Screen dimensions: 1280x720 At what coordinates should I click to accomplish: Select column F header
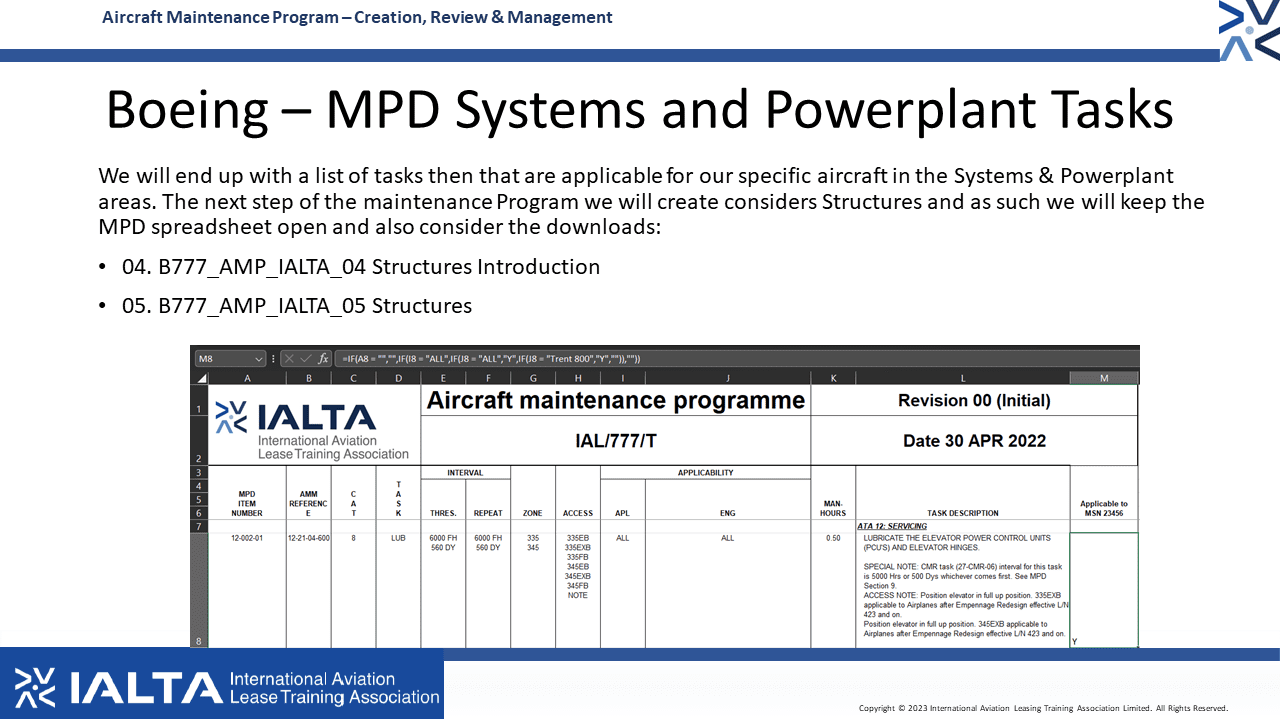click(x=488, y=378)
